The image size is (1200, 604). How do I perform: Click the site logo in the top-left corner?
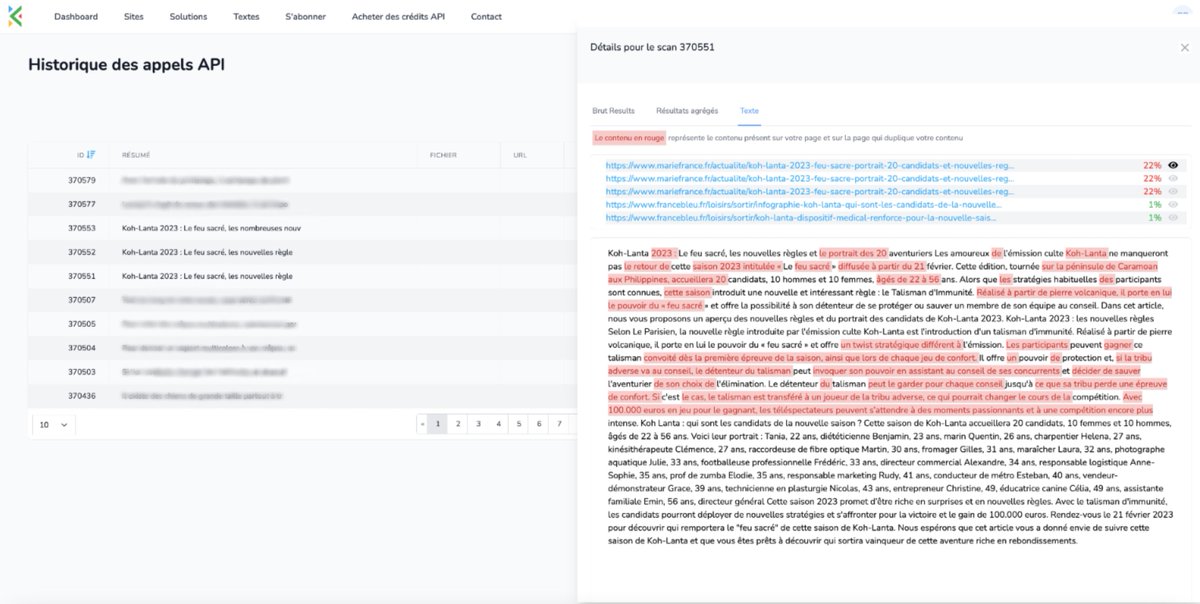click(x=14, y=16)
